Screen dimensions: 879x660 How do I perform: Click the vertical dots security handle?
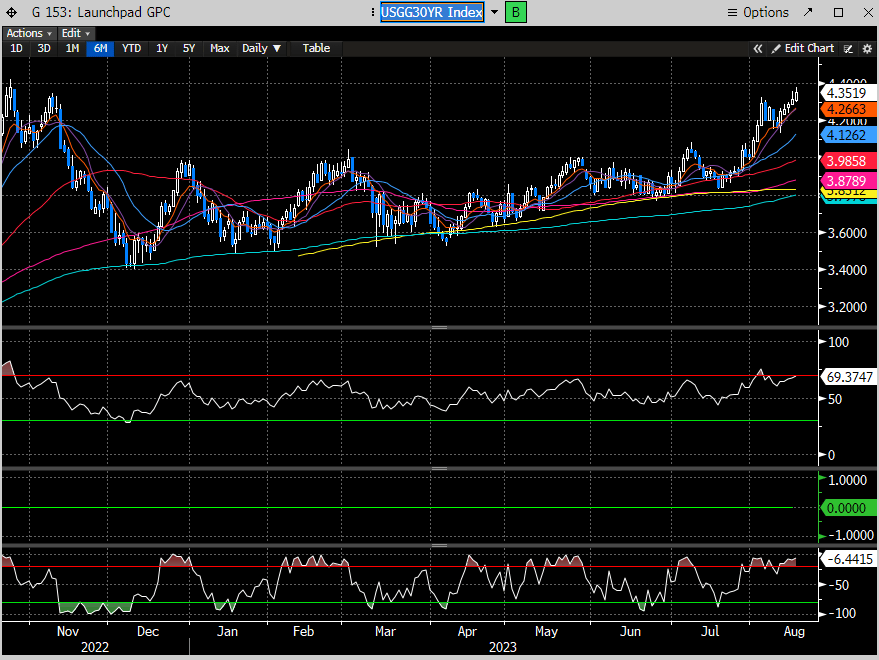click(371, 12)
